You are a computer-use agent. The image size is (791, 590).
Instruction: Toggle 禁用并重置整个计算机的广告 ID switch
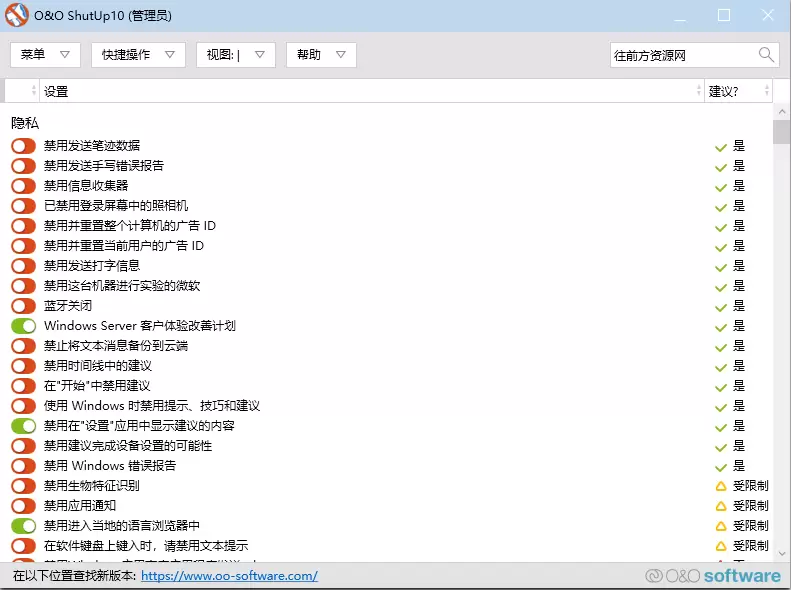(23, 226)
